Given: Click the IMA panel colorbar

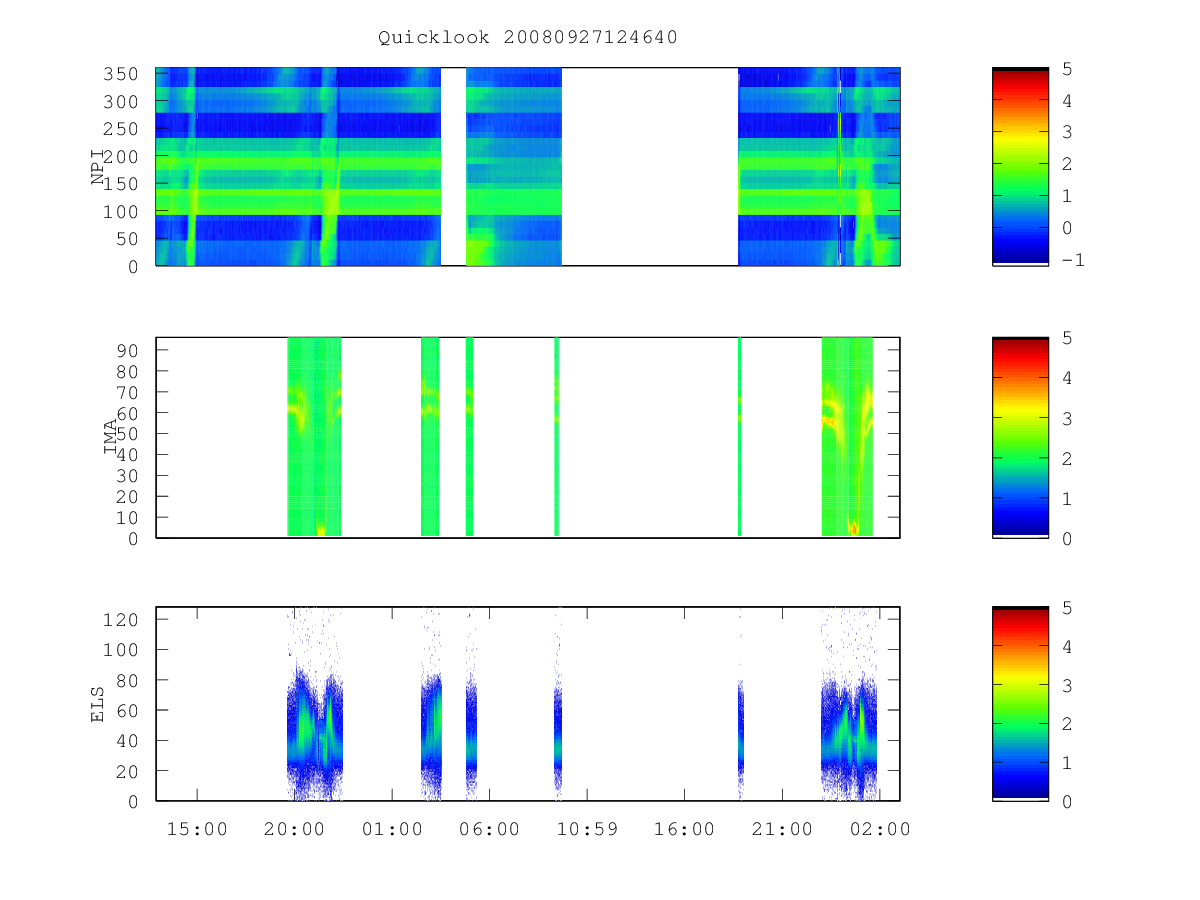Looking at the screenshot, I should [x=1020, y=437].
